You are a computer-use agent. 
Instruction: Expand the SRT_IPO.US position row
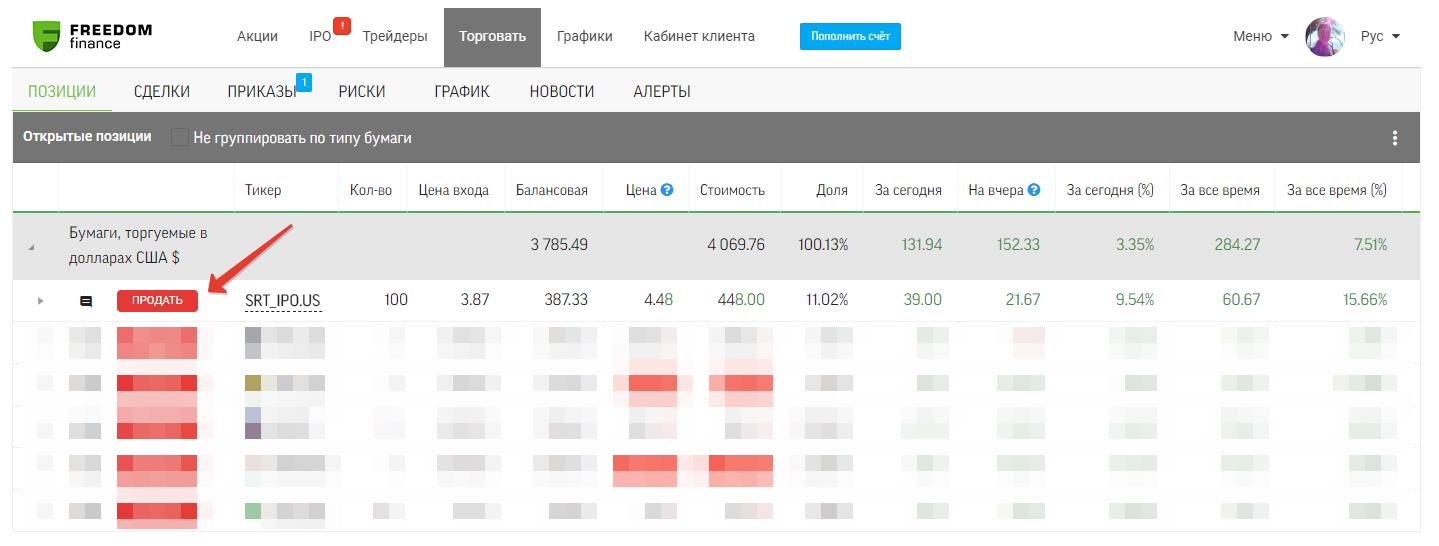[41, 301]
